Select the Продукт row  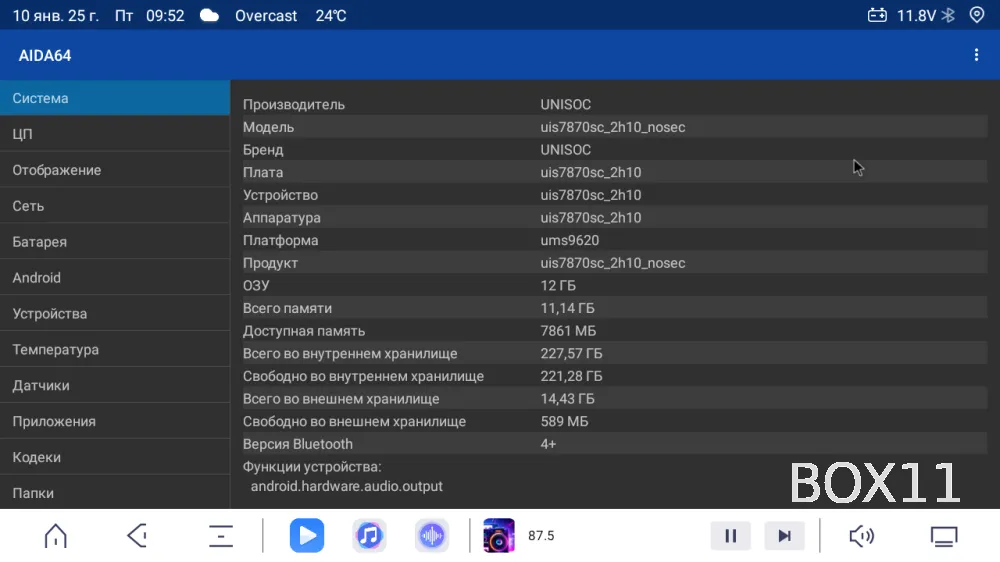[x=615, y=263]
